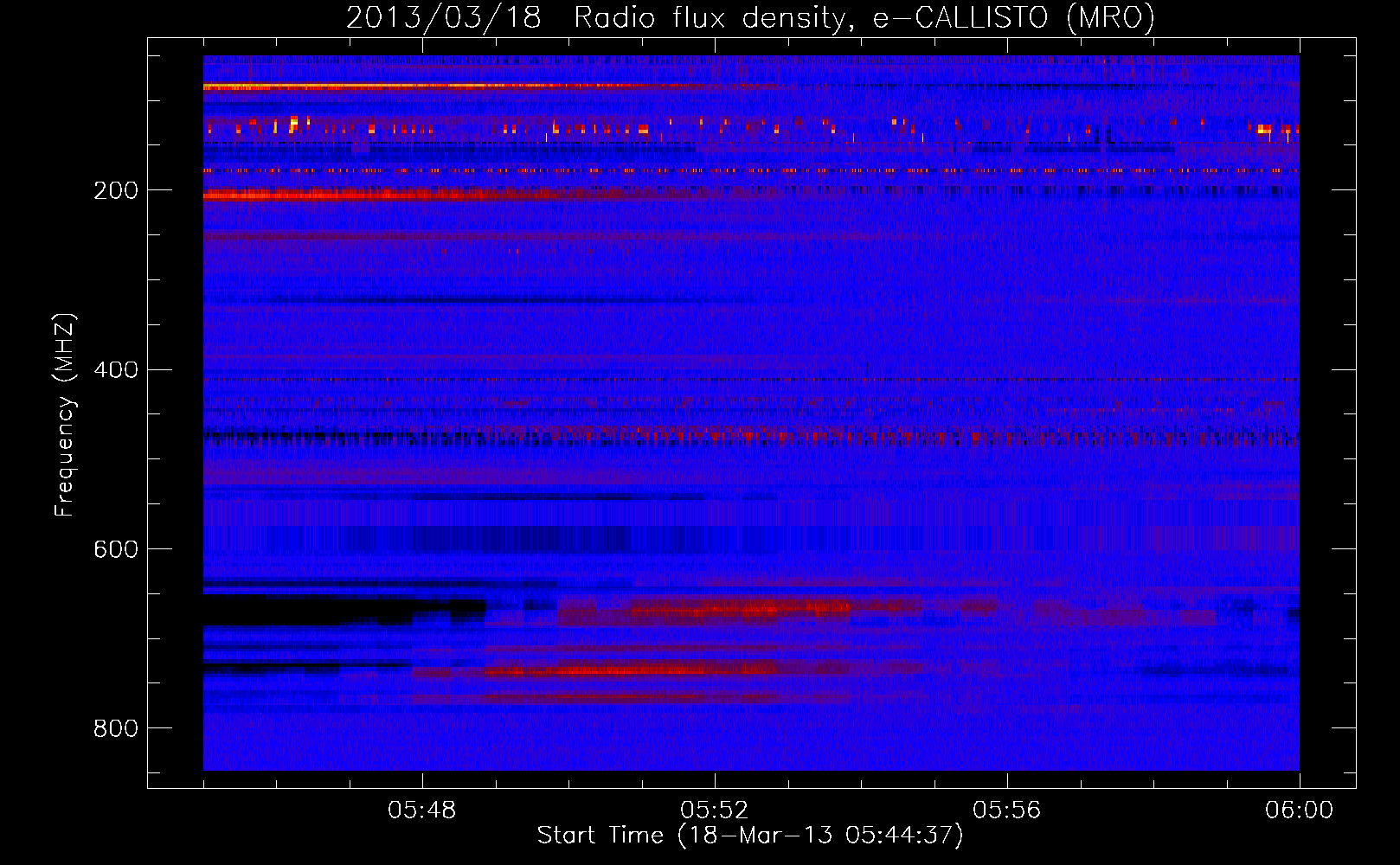Image resolution: width=1400 pixels, height=865 pixels.
Task: Click the 600 frequency tick label
Action: pos(116,550)
